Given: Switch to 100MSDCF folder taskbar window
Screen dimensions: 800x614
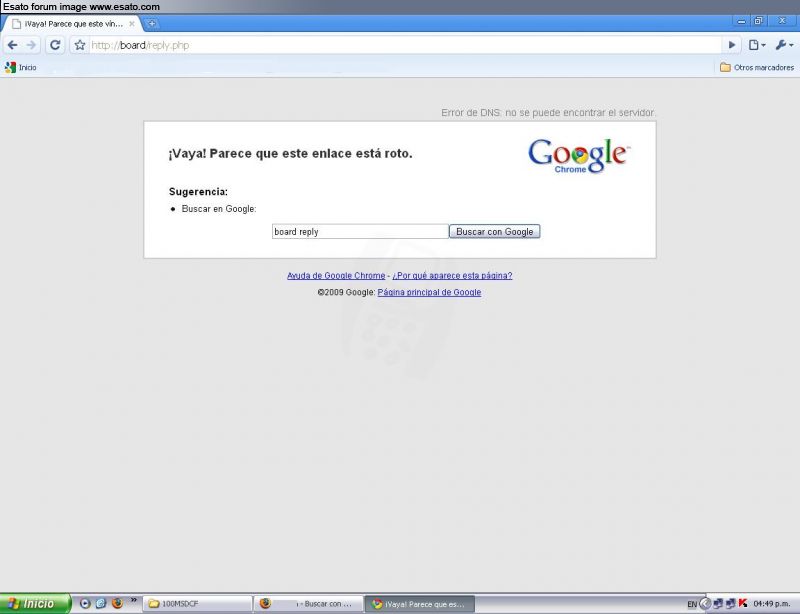Looking at the screenshot, I should pyautogui.click(x=197, y=604).
